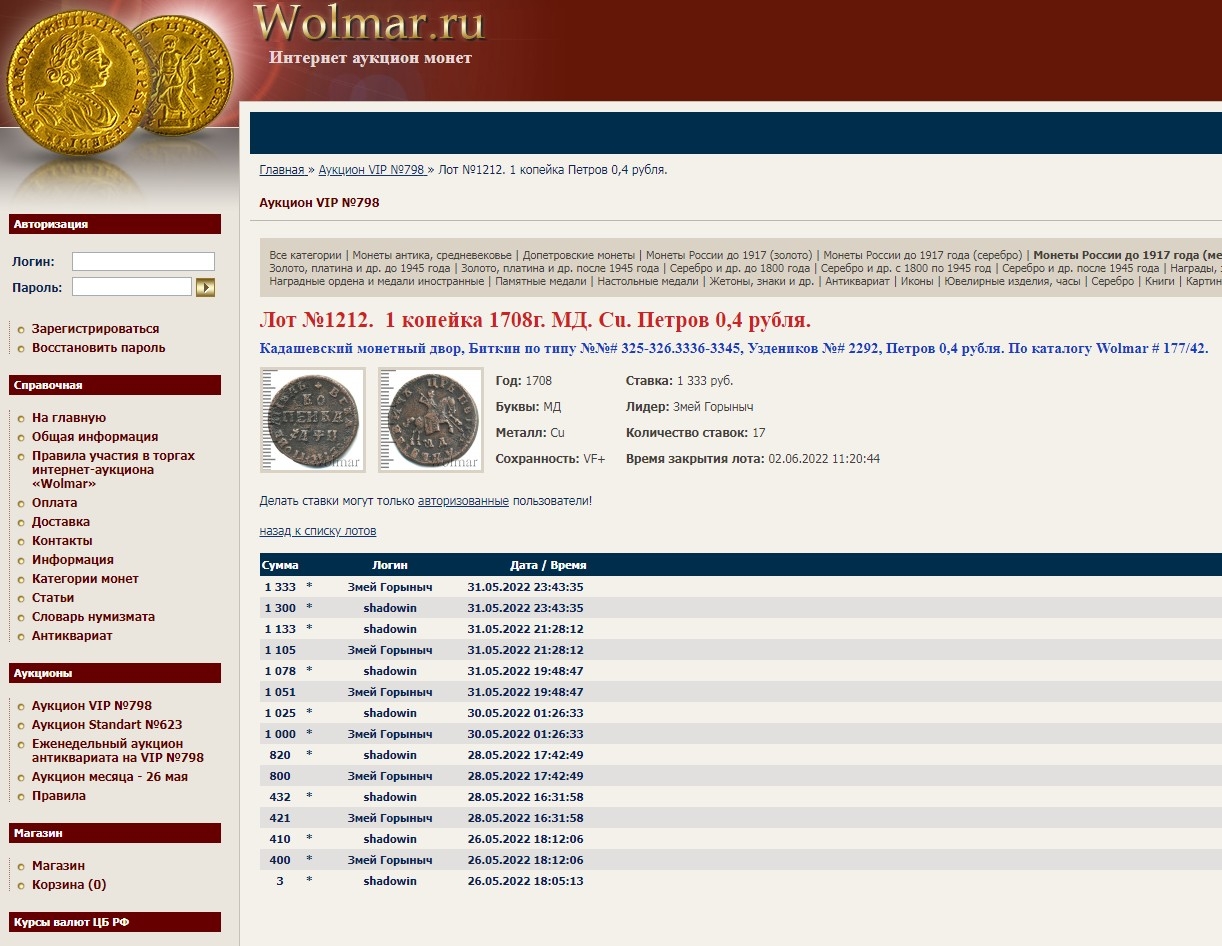Focus the Пароль password field
The height and width of the screenshot is (946, 1222).
(x=131, y=287)
